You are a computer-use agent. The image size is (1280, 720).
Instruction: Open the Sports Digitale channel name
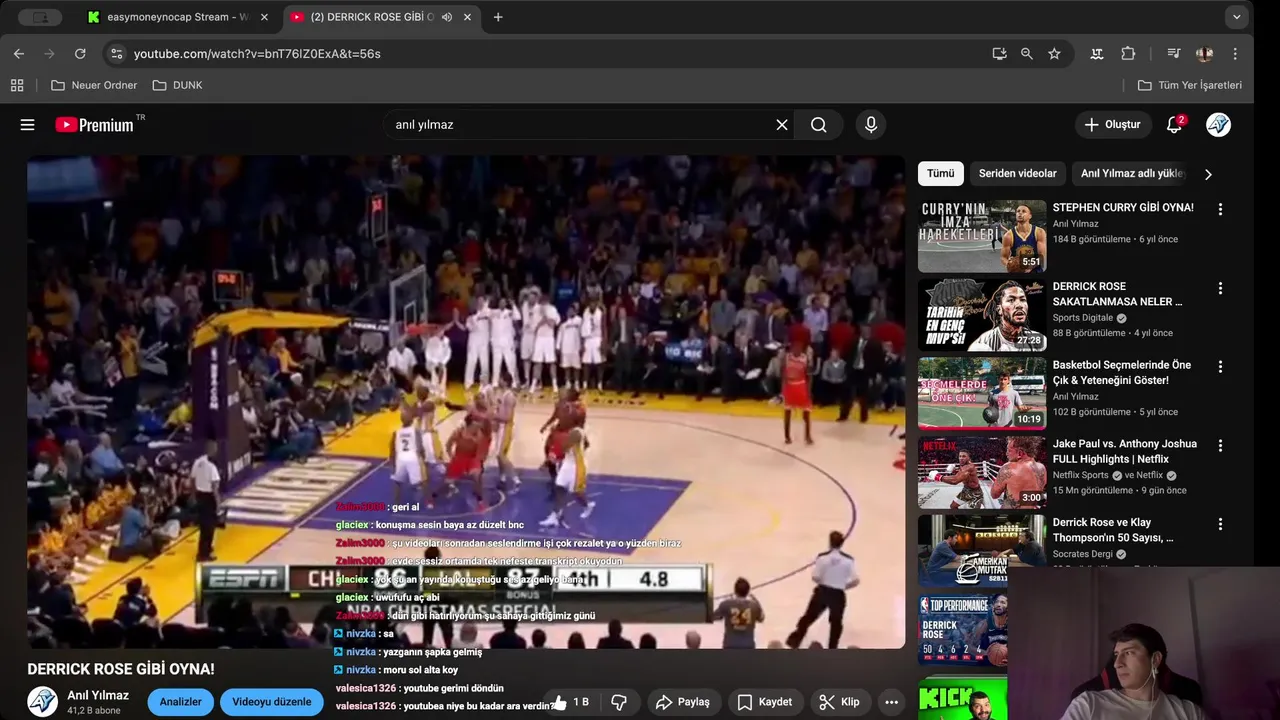[1083, 318]
